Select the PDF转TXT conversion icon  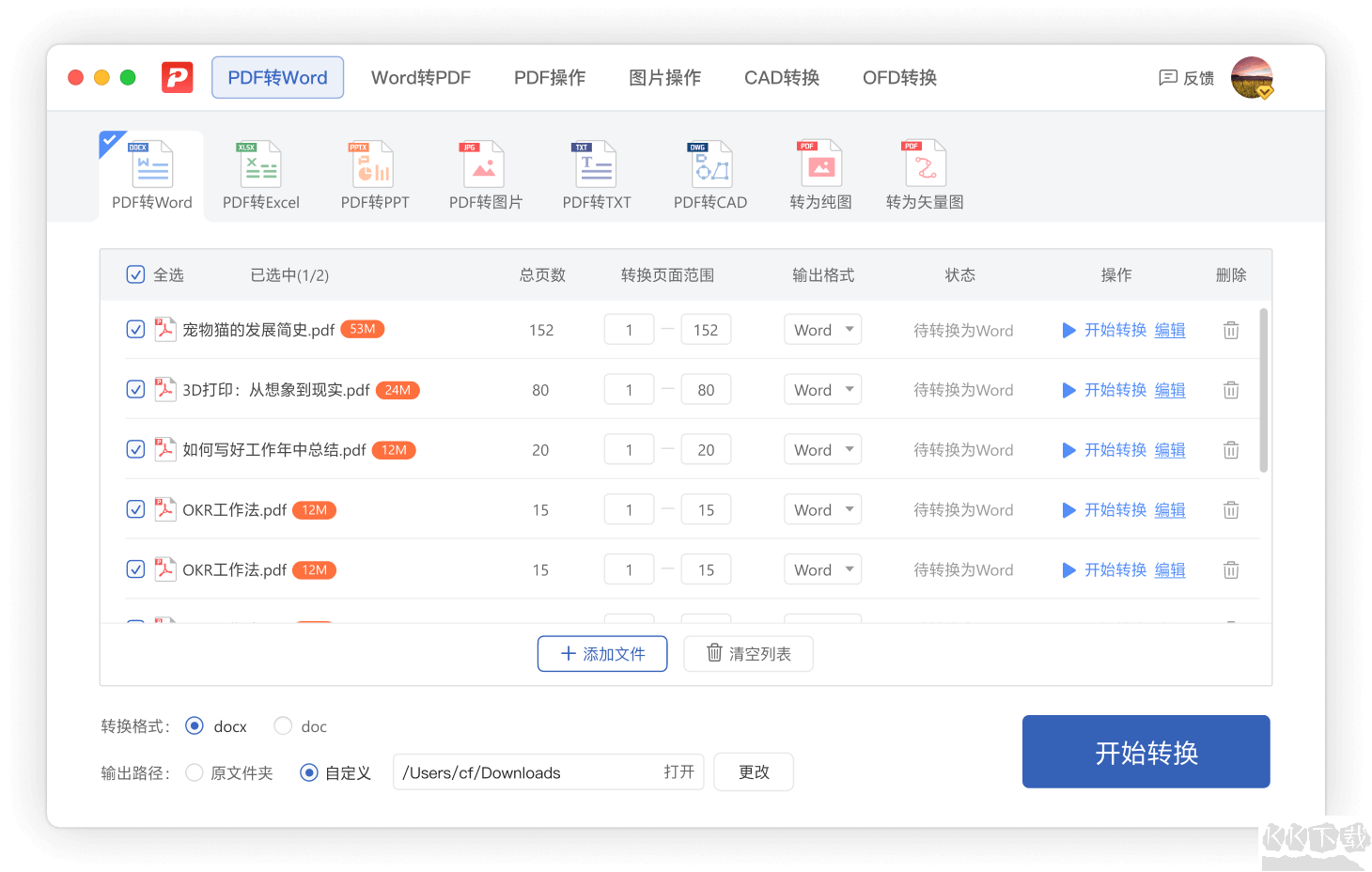596,173
